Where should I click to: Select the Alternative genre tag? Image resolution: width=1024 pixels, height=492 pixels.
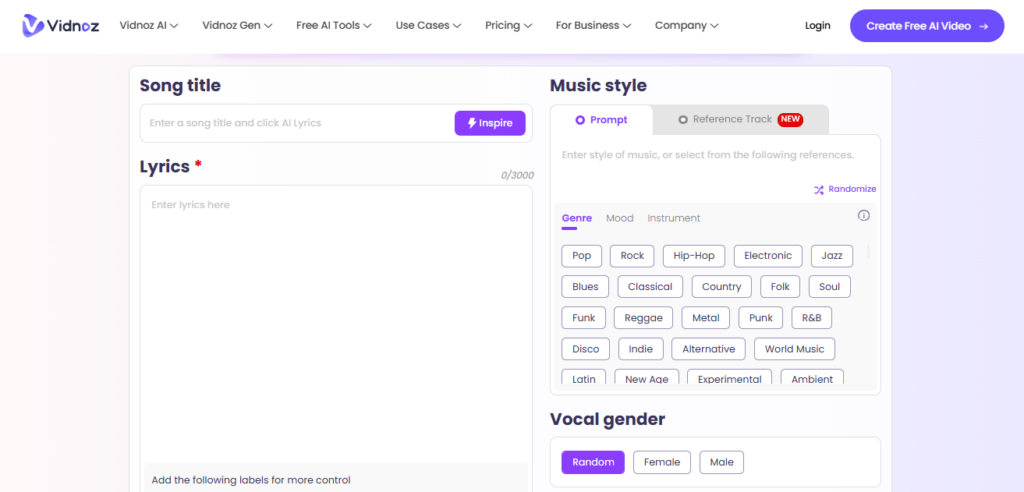click(709, 349)
